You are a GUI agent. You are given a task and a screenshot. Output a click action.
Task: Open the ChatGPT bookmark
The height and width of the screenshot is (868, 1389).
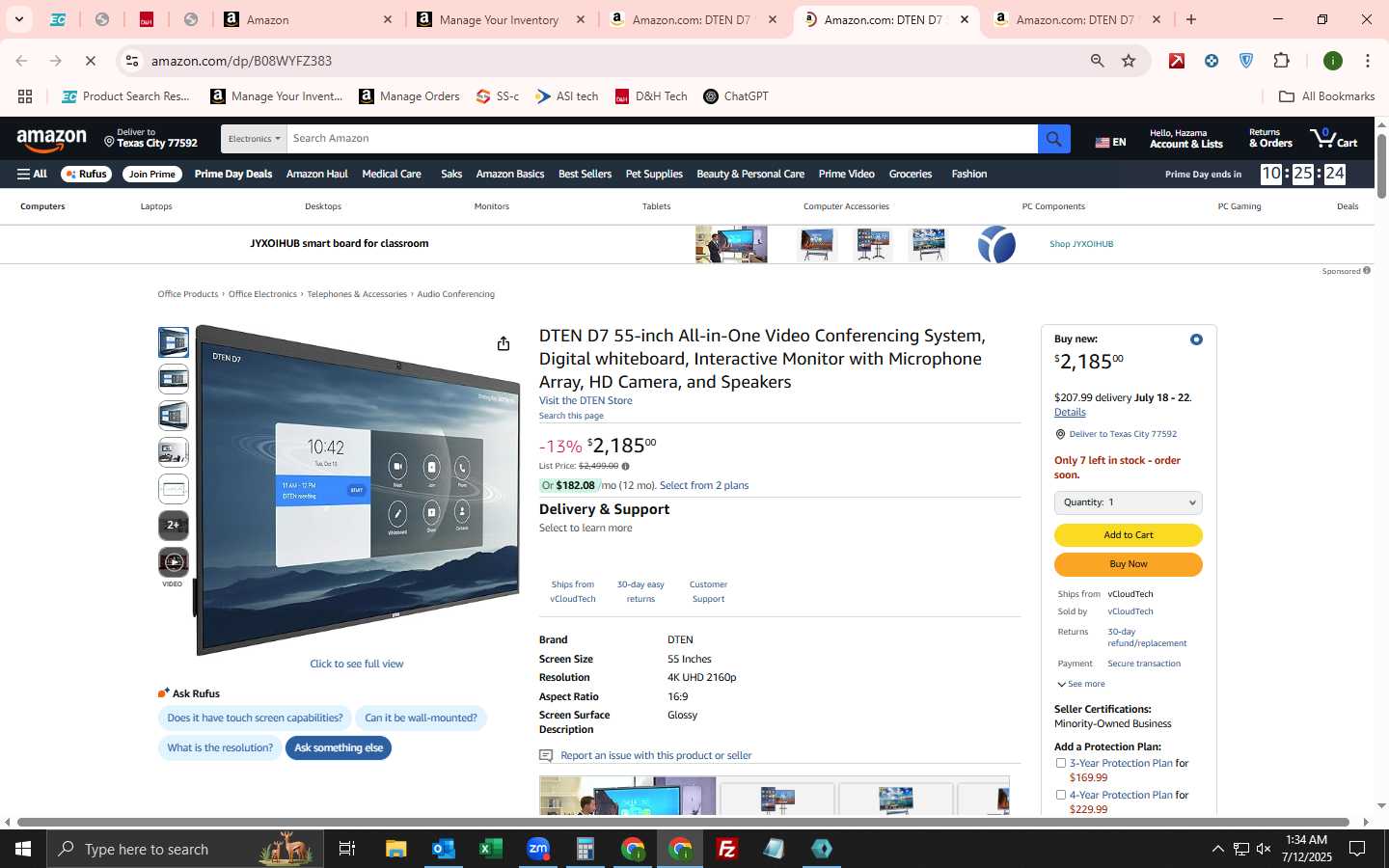[736, 96]
